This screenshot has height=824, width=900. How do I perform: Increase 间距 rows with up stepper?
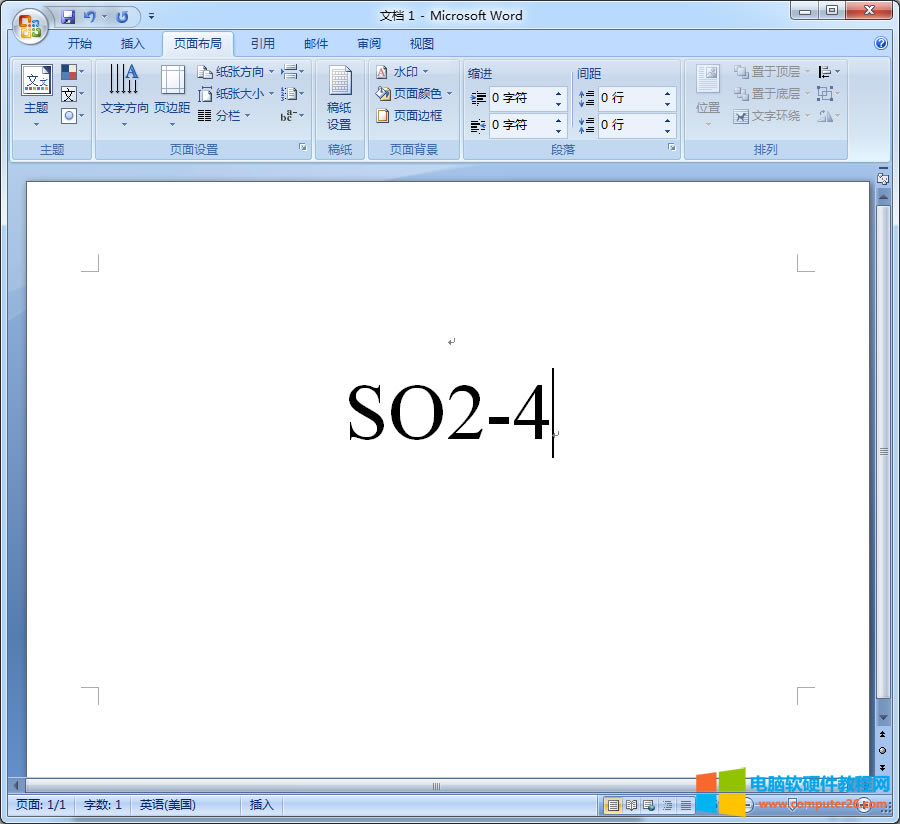(x=667, y=92)
